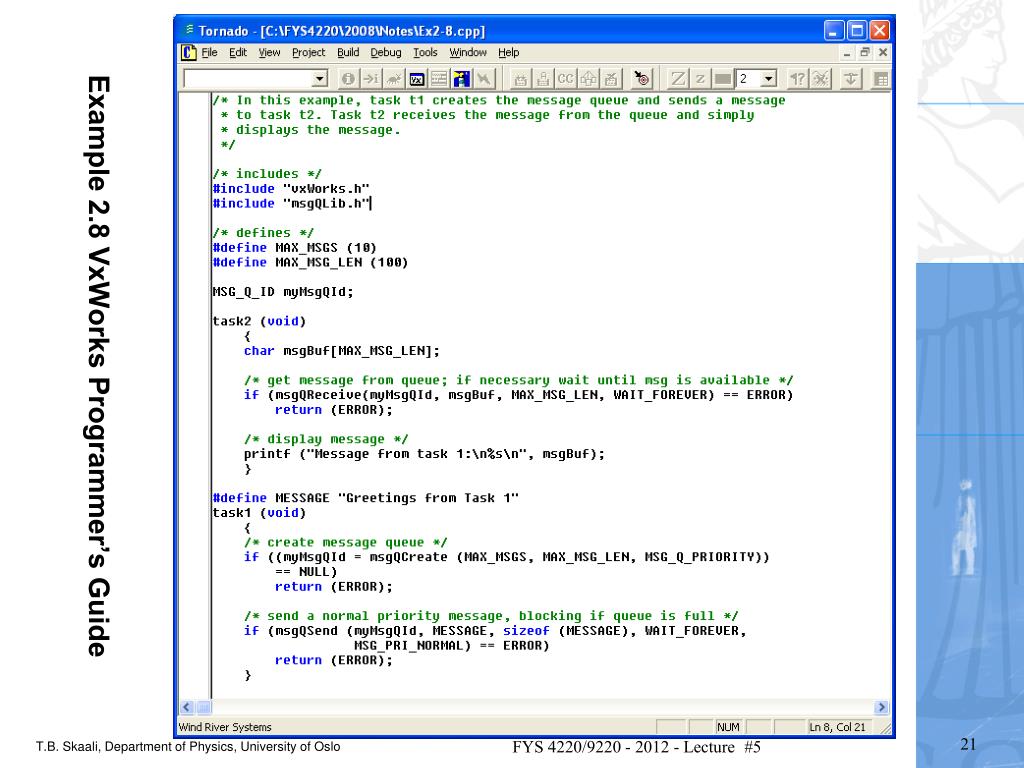
Task: Click the question mark help pointer icon
Action: pos(799,79)
